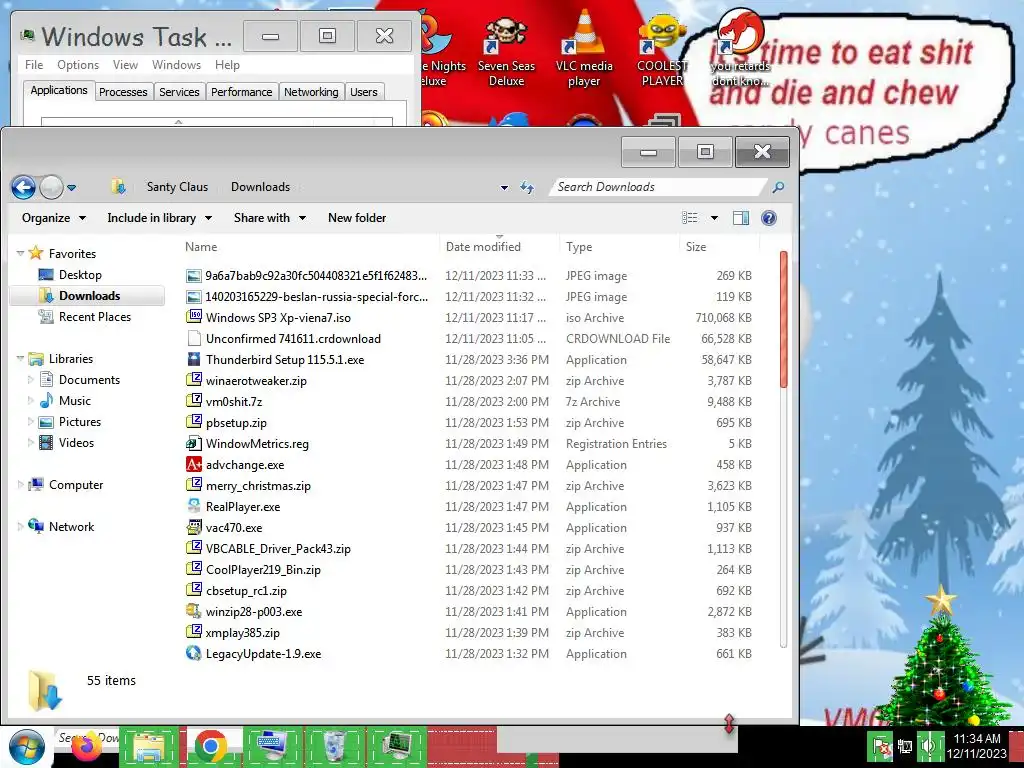Click the Explorer forward arrow button

(51, 187)
